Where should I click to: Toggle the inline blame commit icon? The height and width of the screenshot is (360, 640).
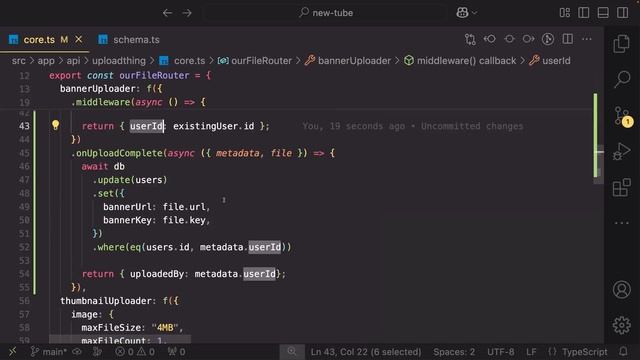[x=509, y=39]
